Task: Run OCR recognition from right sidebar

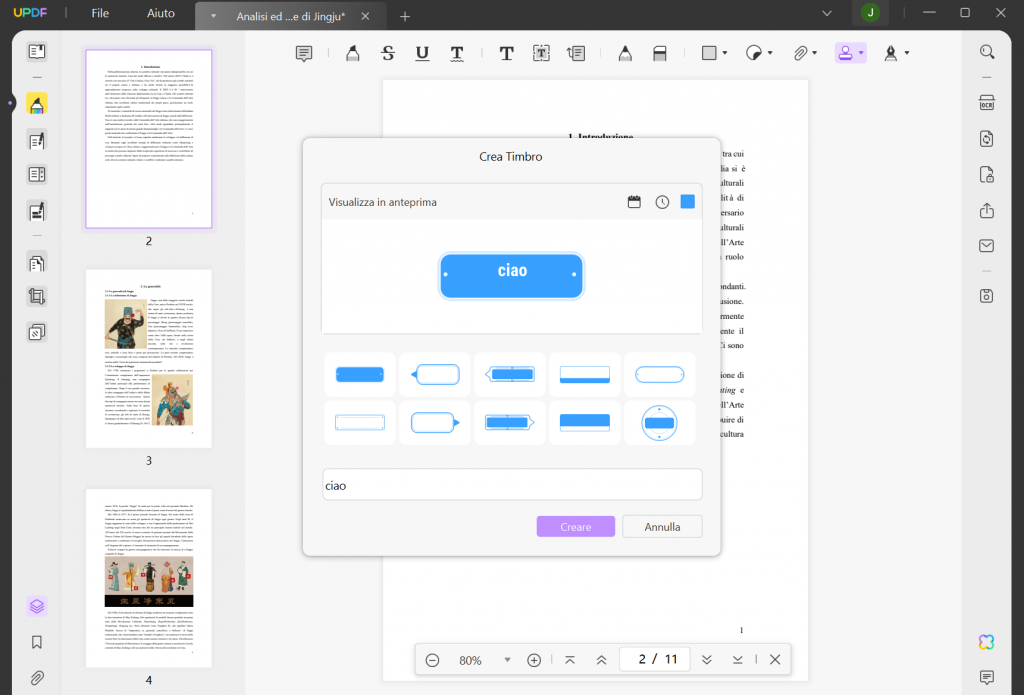Action: (x=987, y=103)
